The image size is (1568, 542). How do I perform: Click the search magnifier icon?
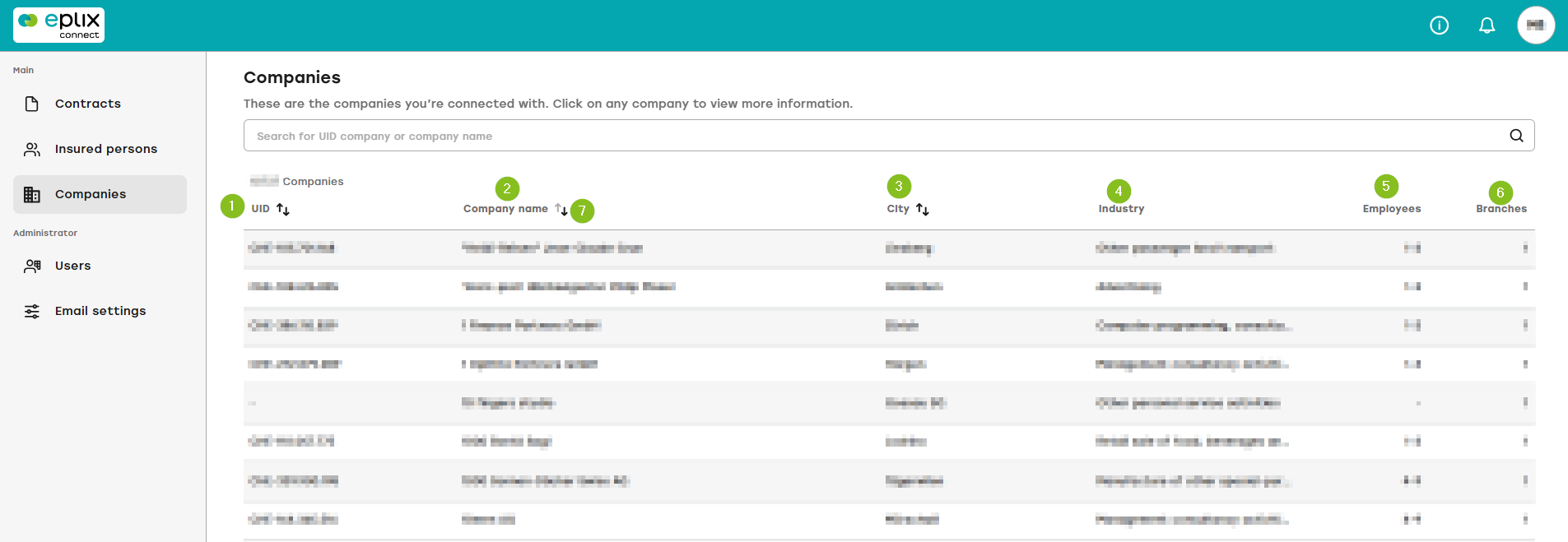(x=1516, y=136)
